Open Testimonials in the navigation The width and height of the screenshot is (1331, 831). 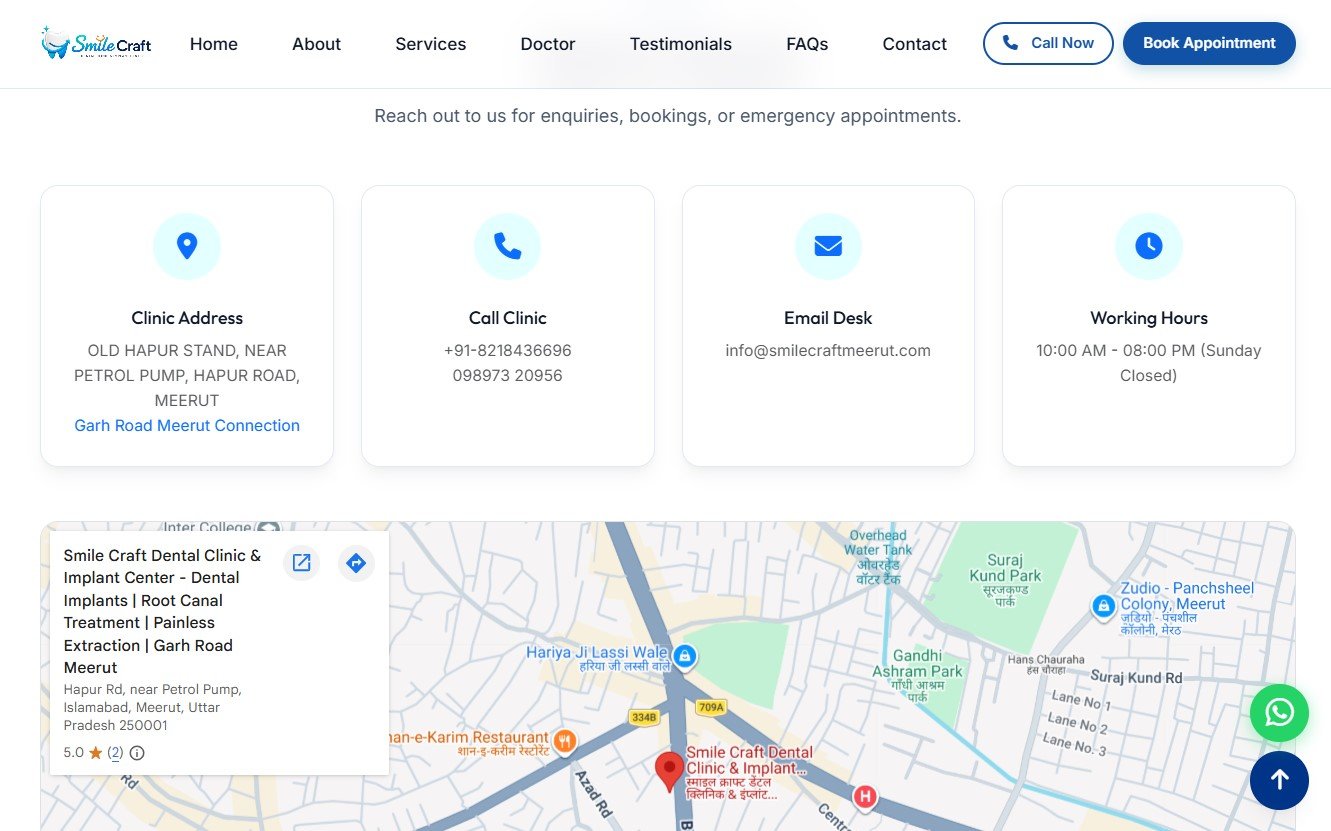pyautogui.click(x=681, y=44)
